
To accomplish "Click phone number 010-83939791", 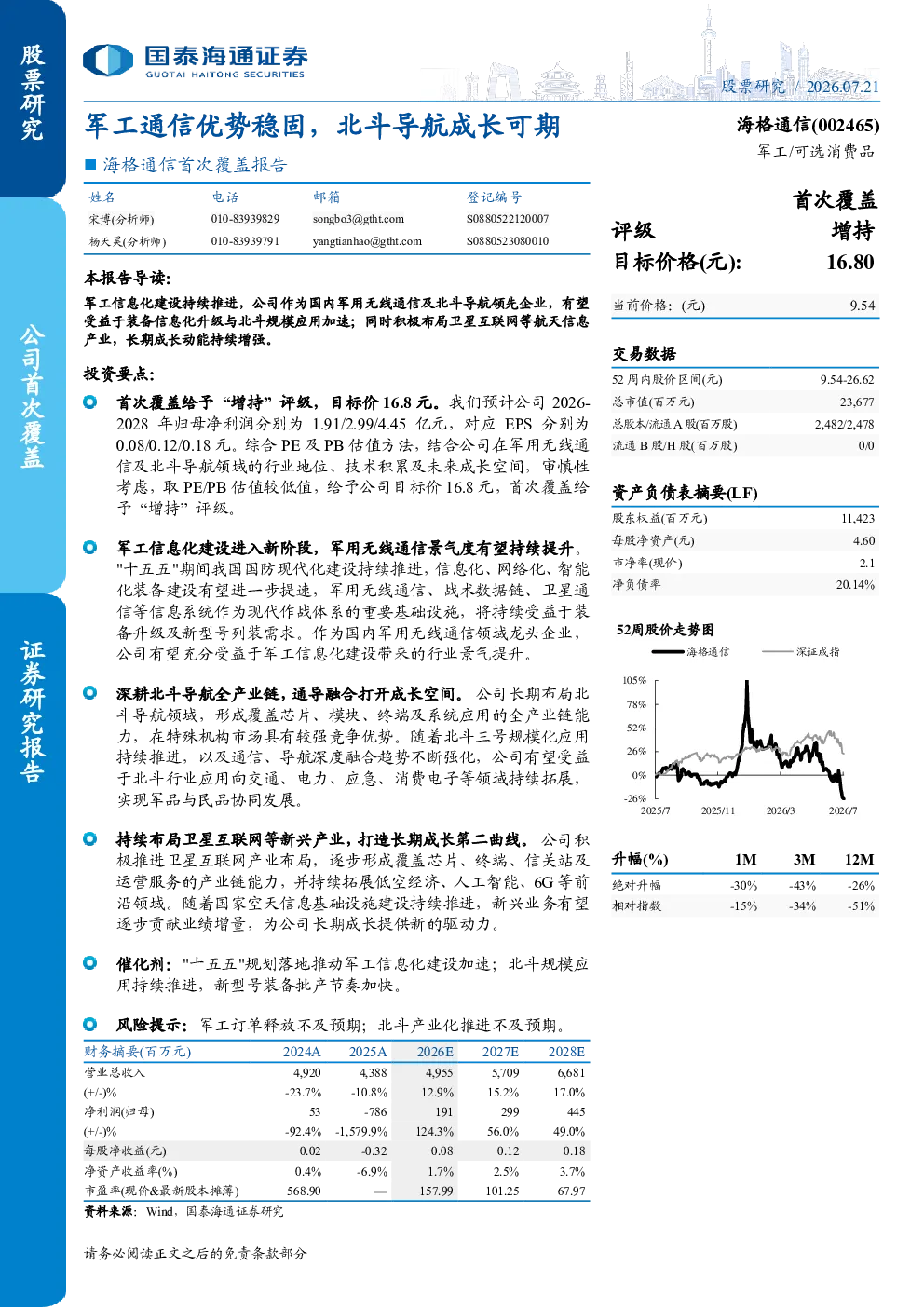I will click(245, 241).
